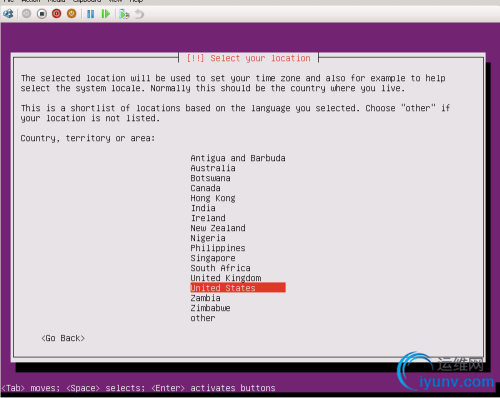This screenshot has width=500, height=398.
Task: Pause the virtual machine
Action: point(90,14)
